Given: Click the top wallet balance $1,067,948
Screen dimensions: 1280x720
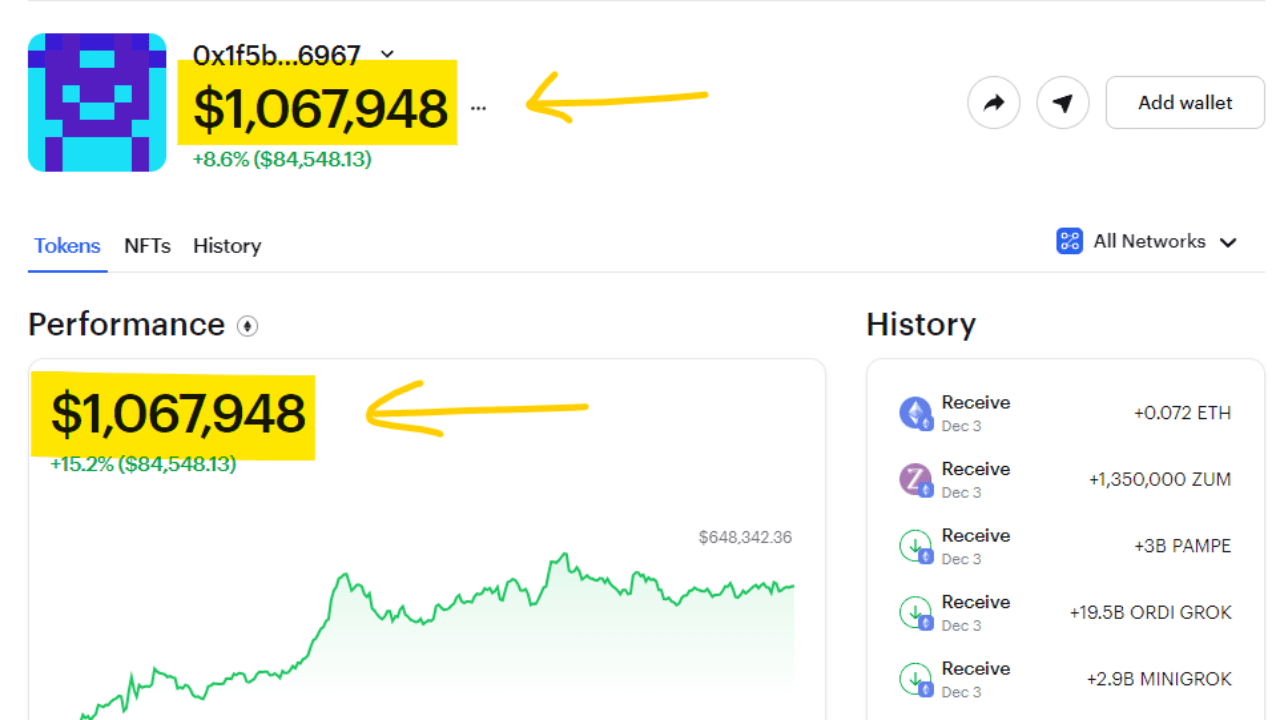Looking at the screenshot, I should click(x=320, y=108).
